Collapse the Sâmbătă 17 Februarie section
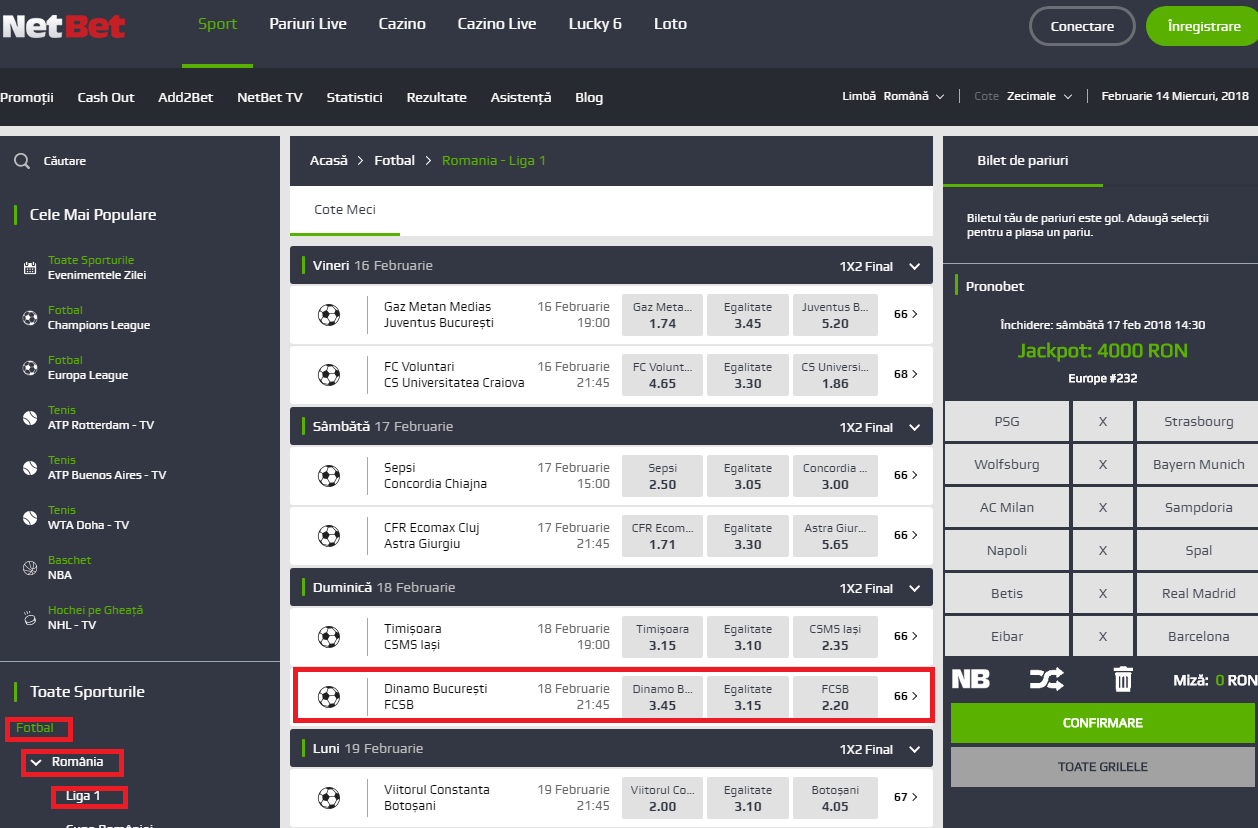 pyautogui.click(x=914, y=428)
